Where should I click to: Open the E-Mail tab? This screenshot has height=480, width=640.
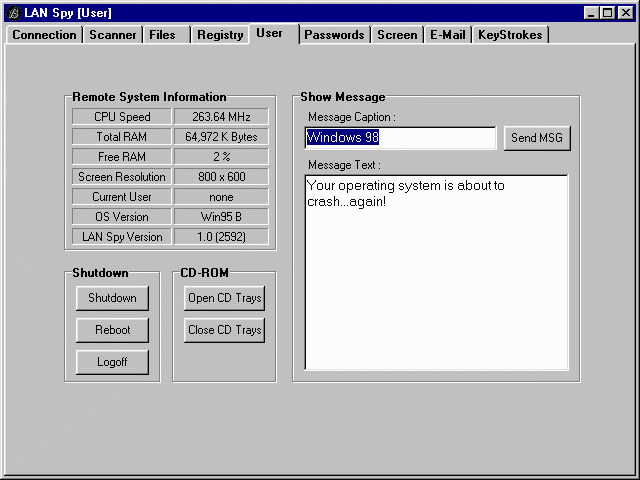coord(447,35)
